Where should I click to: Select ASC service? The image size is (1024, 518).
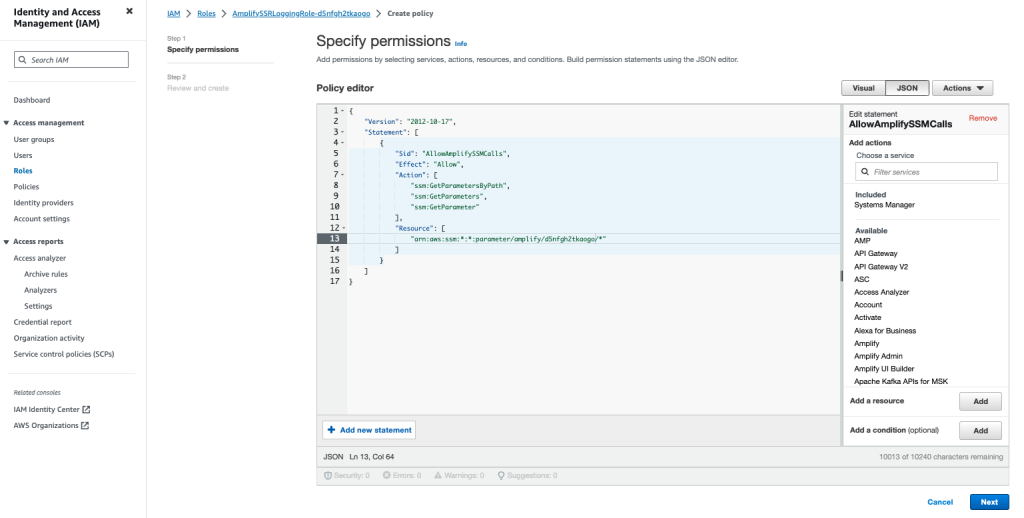click(x=862, y=280)
